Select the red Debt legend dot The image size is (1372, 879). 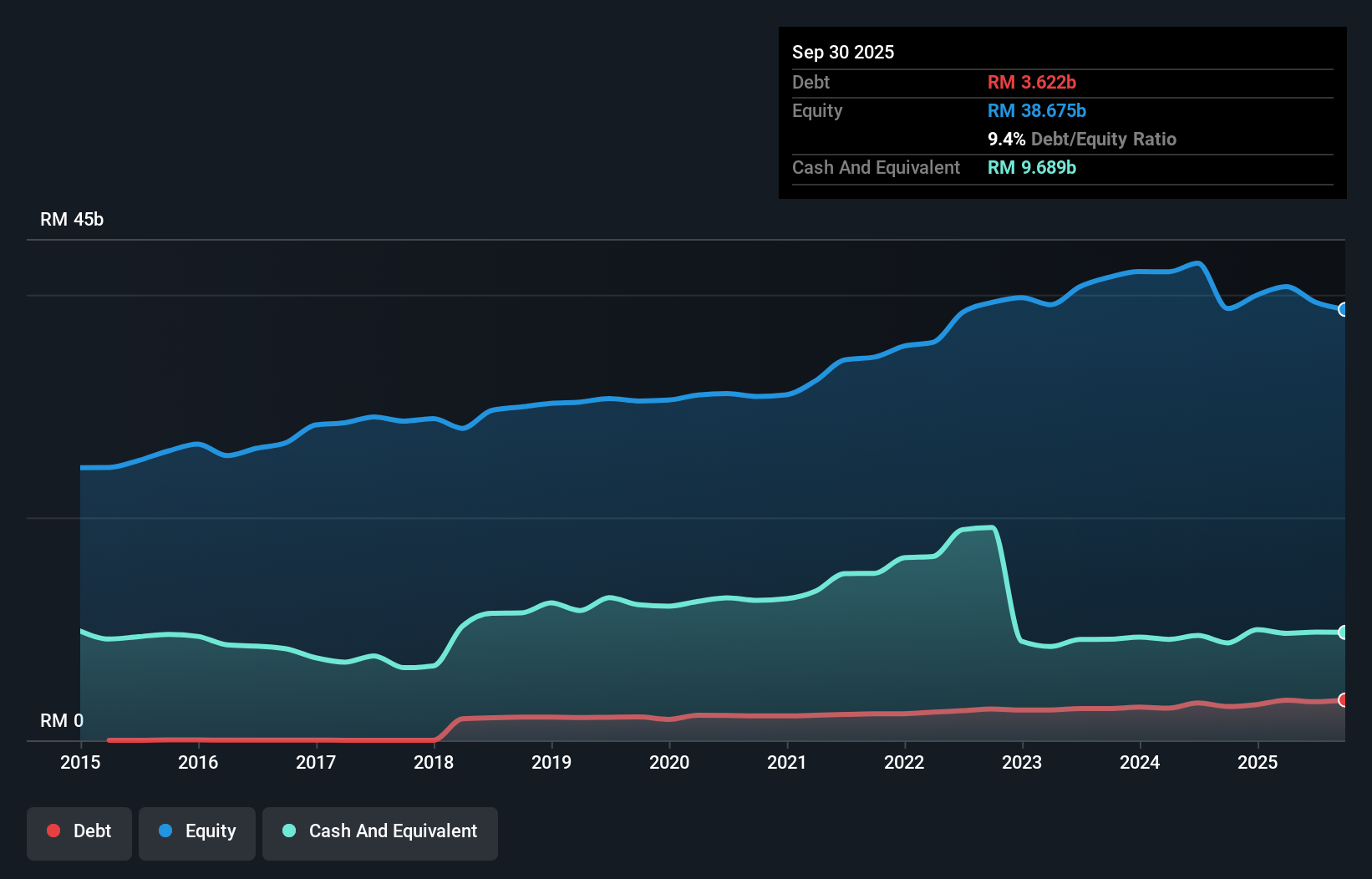(x=53, y=831)
